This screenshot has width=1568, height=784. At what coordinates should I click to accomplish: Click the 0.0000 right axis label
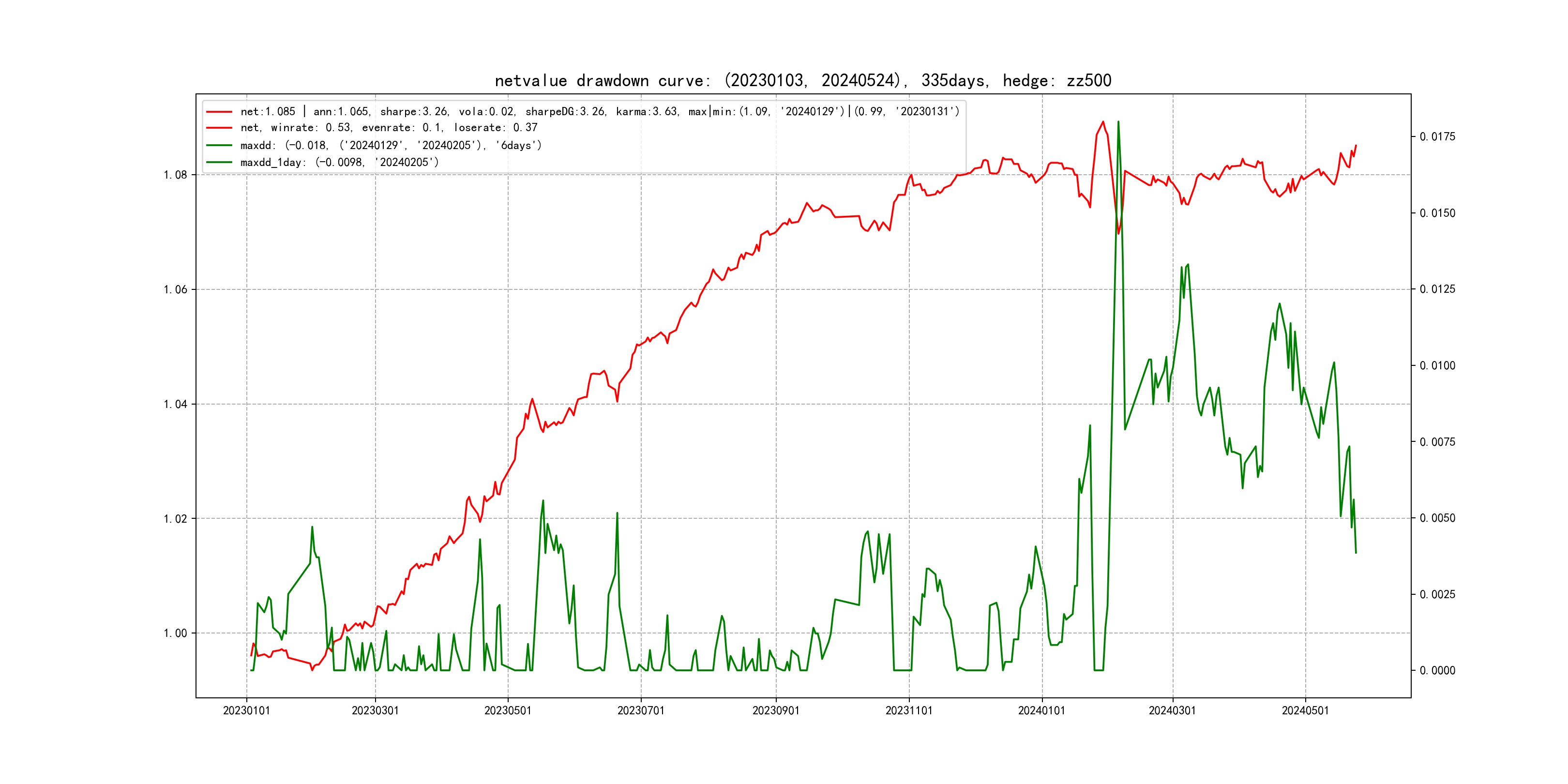click(x=1437, y=671)
